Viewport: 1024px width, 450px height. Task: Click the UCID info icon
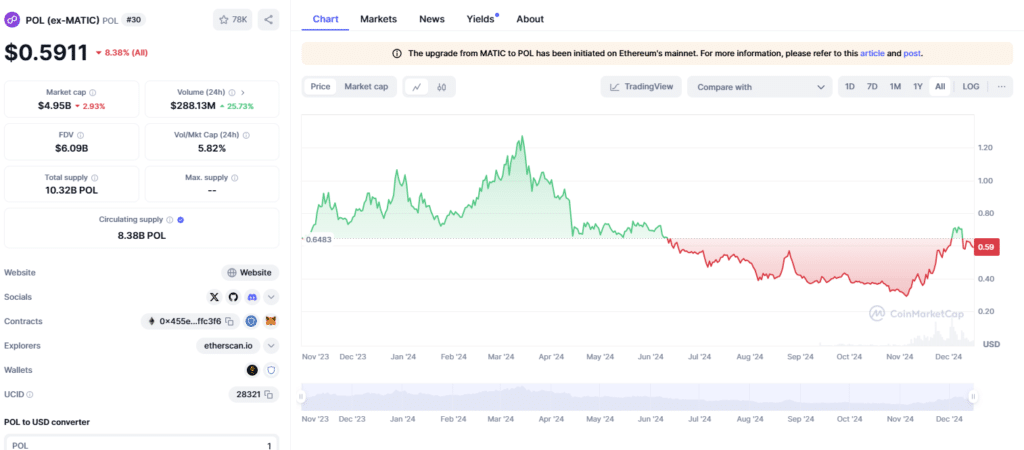point(30,394)
